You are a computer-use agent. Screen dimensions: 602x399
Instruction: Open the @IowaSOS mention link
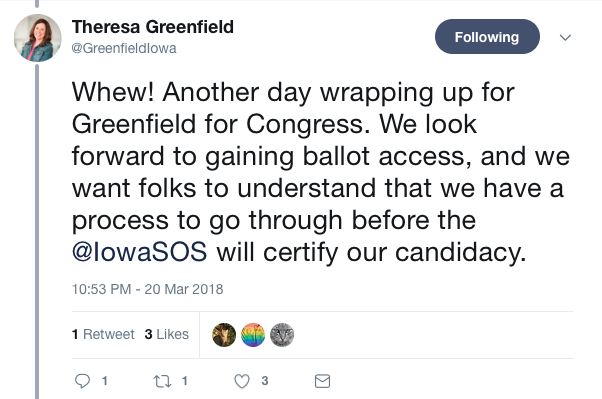tap(140, 252)
